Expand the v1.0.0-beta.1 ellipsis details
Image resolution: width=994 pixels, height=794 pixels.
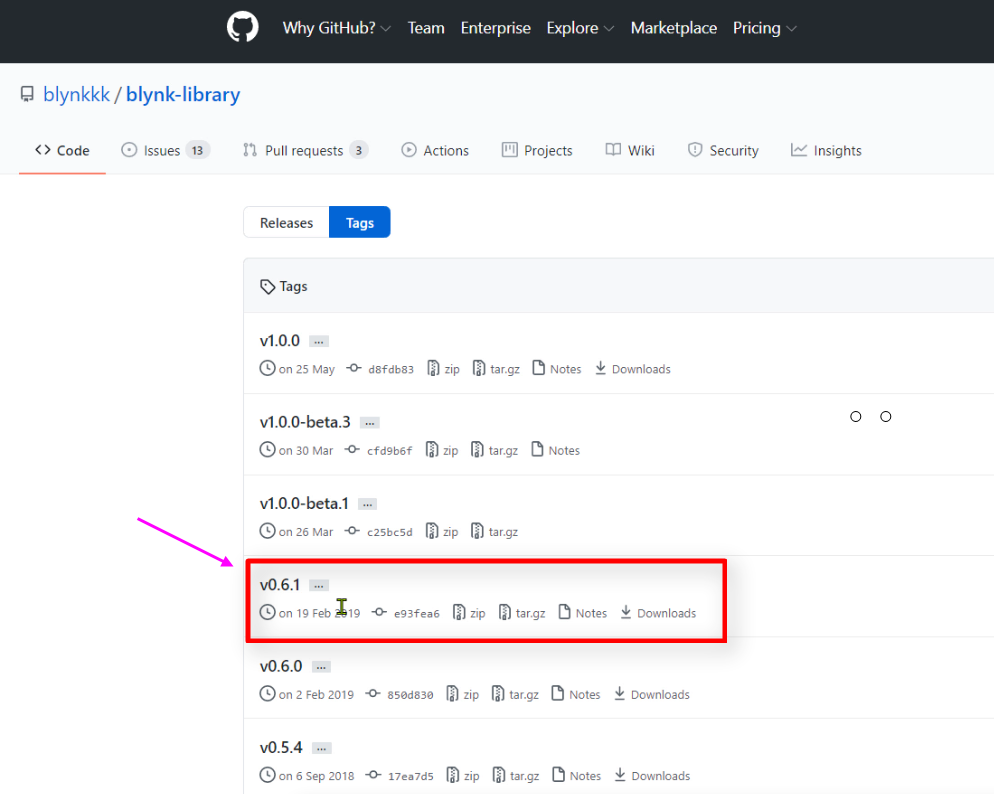[x=368, y=504]
